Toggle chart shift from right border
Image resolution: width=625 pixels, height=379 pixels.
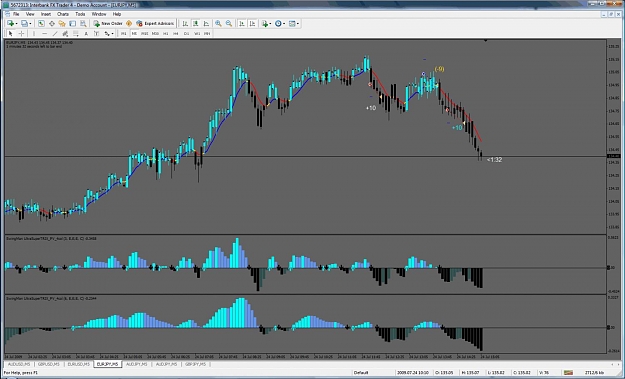pos(252,24)
